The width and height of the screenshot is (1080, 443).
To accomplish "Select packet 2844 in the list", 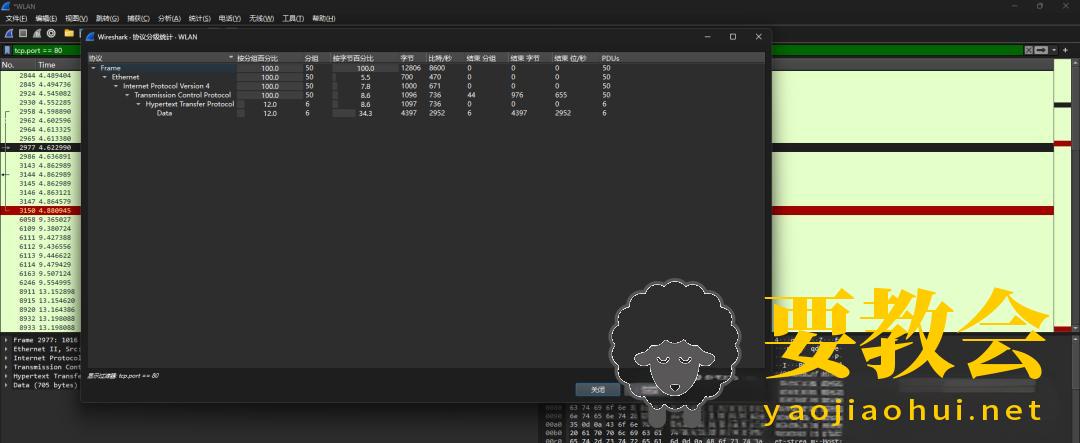I will 41,75.
